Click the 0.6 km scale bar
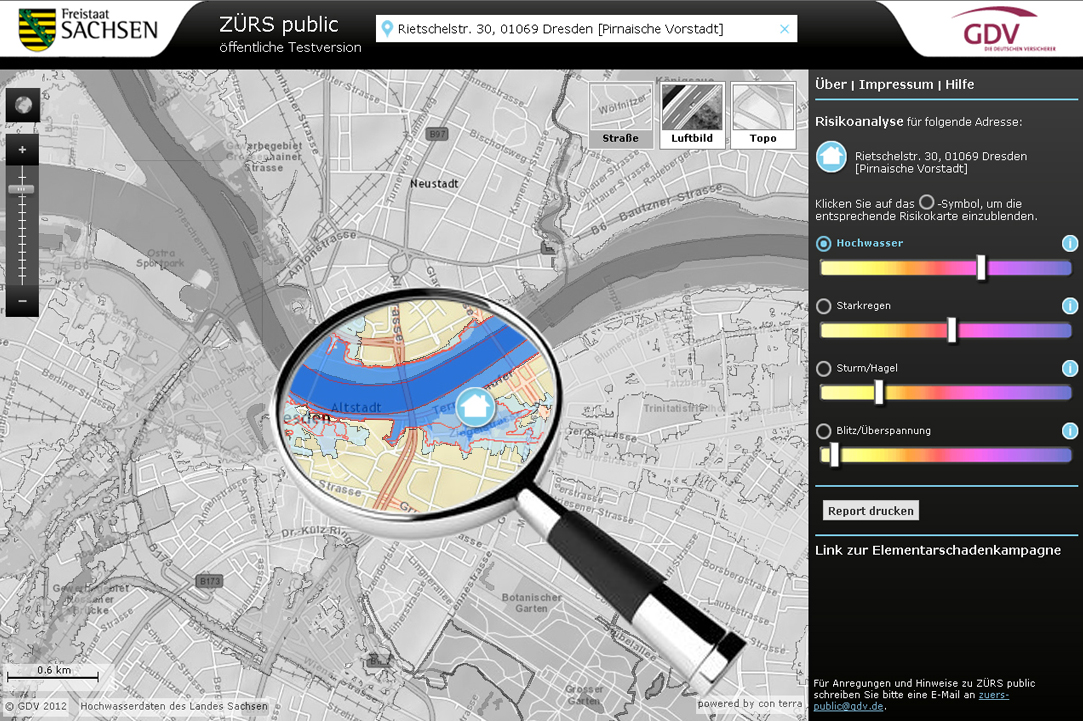The width and height of the screenshot is (1083, 721). pos(53,674)
